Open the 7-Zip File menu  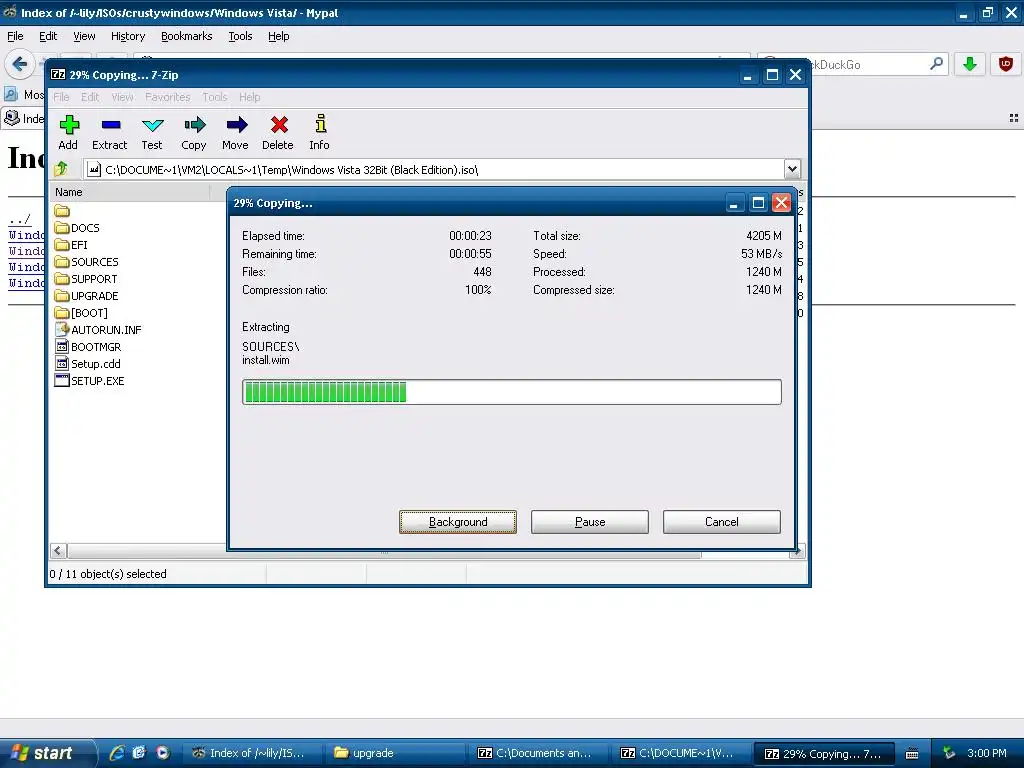pos(61,97)
